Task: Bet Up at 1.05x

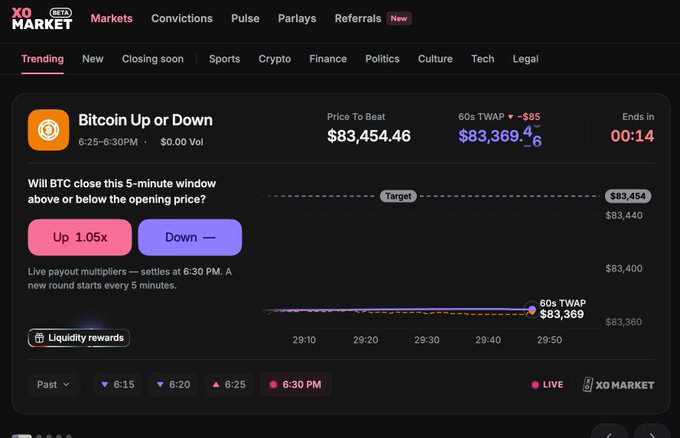Action: [80, 237]
